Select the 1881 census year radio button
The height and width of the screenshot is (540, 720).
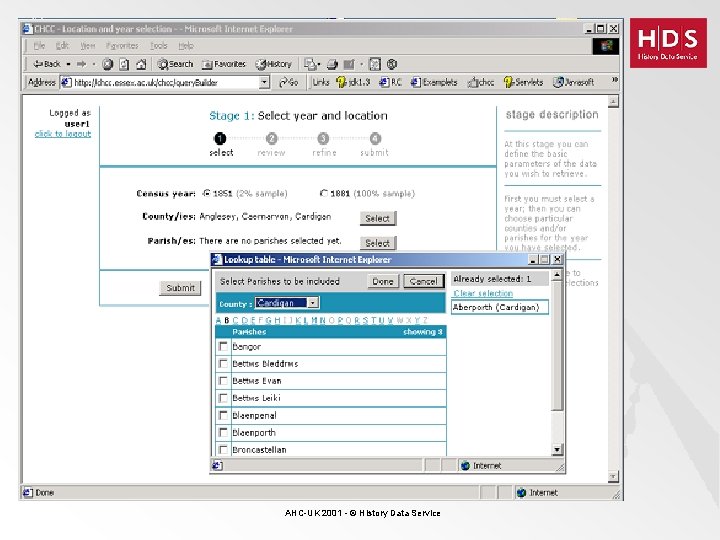pyautogui.click(x=324, y=193)
